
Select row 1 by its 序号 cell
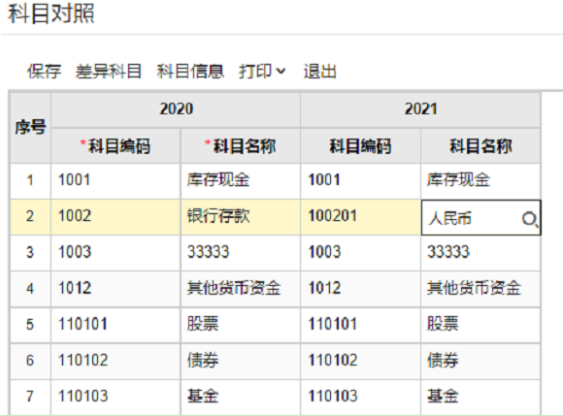(30, 180)
